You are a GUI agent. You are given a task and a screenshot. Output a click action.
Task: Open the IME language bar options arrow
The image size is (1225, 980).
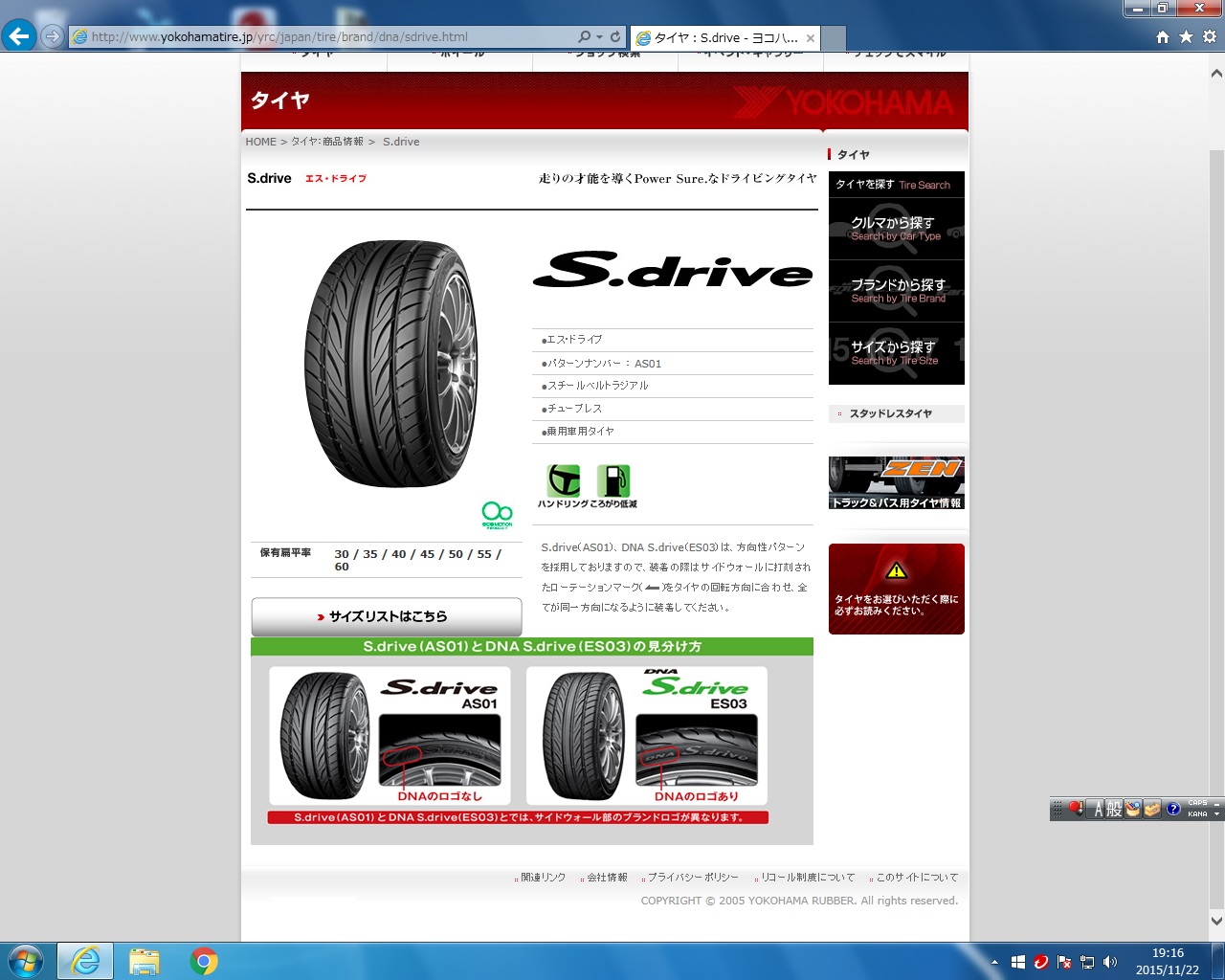pos(1217,814)
